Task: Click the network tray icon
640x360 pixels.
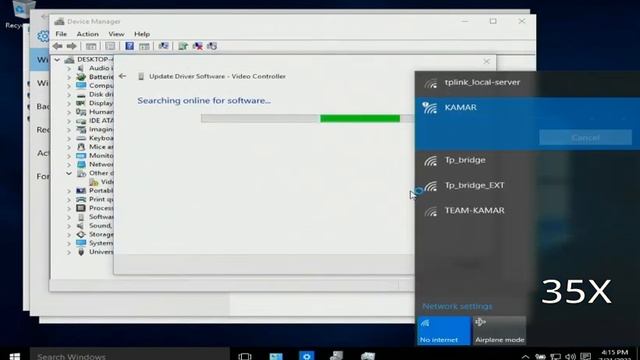Action: pyautogui.click(x=556, y=357)
